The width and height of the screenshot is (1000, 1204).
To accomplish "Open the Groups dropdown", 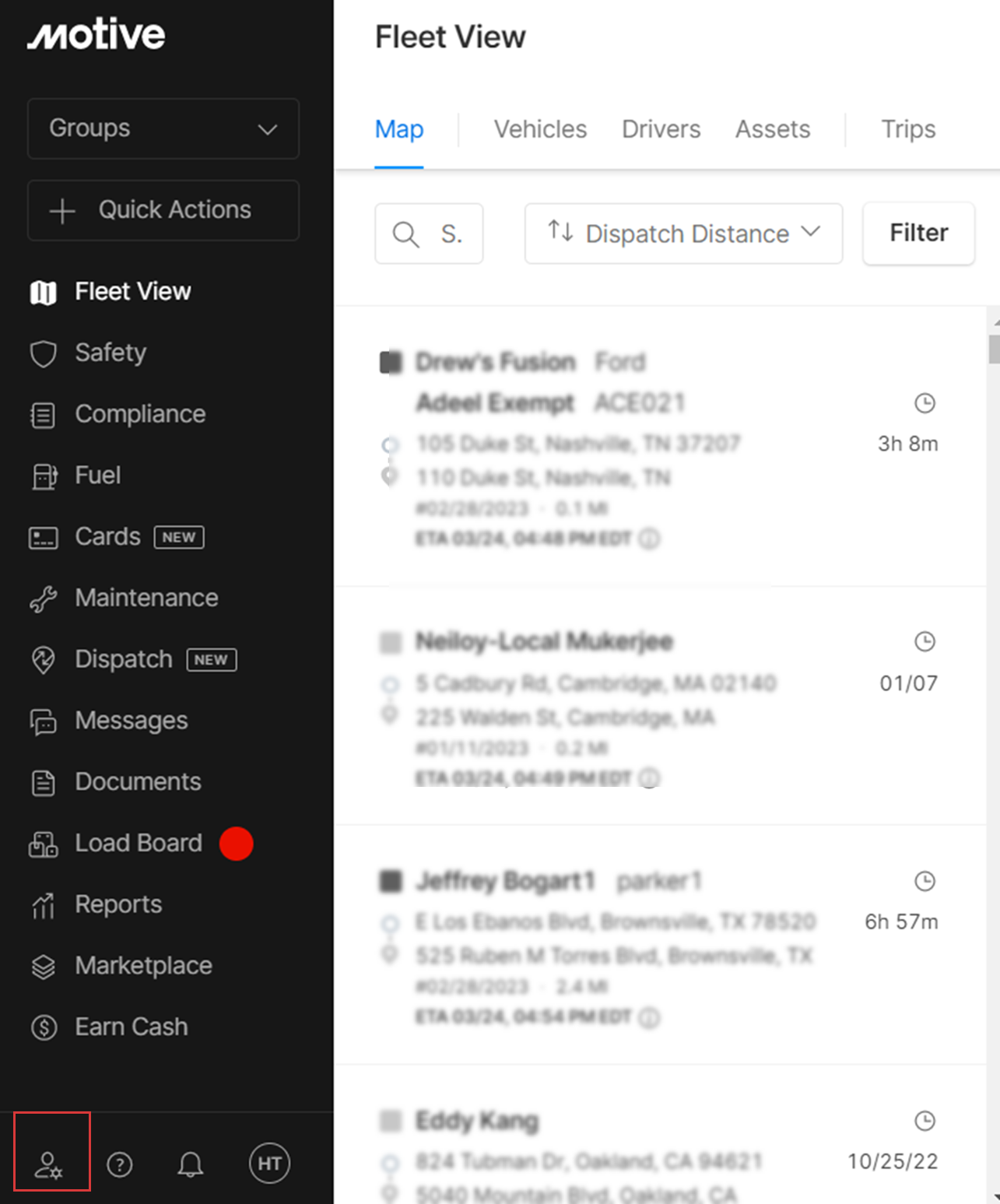I will click(x=163, y=128).
